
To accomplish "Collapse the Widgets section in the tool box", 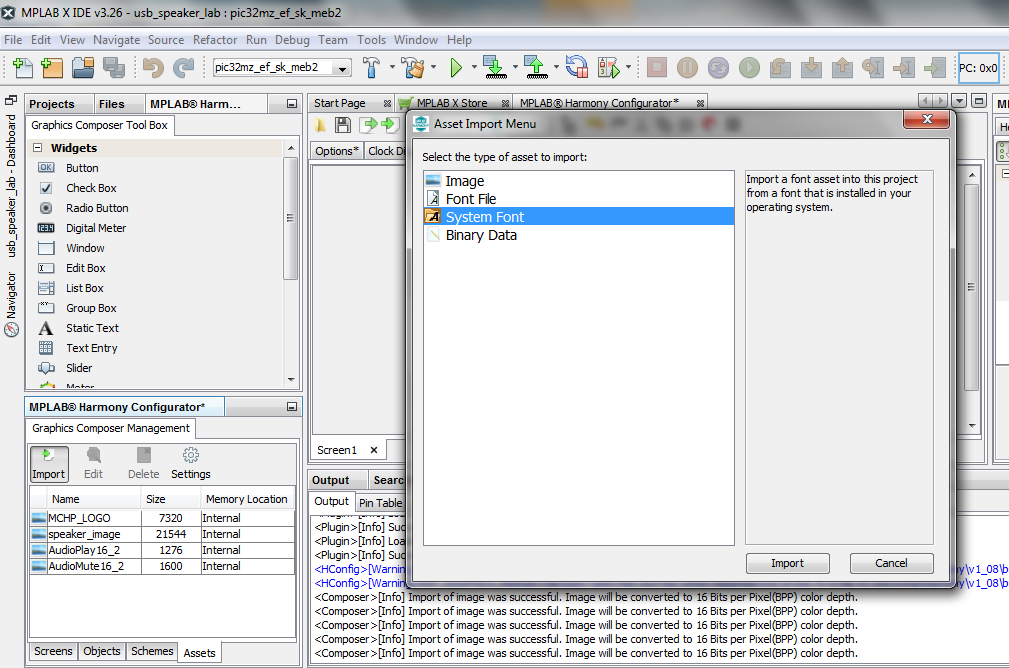I will coord(38,148).
